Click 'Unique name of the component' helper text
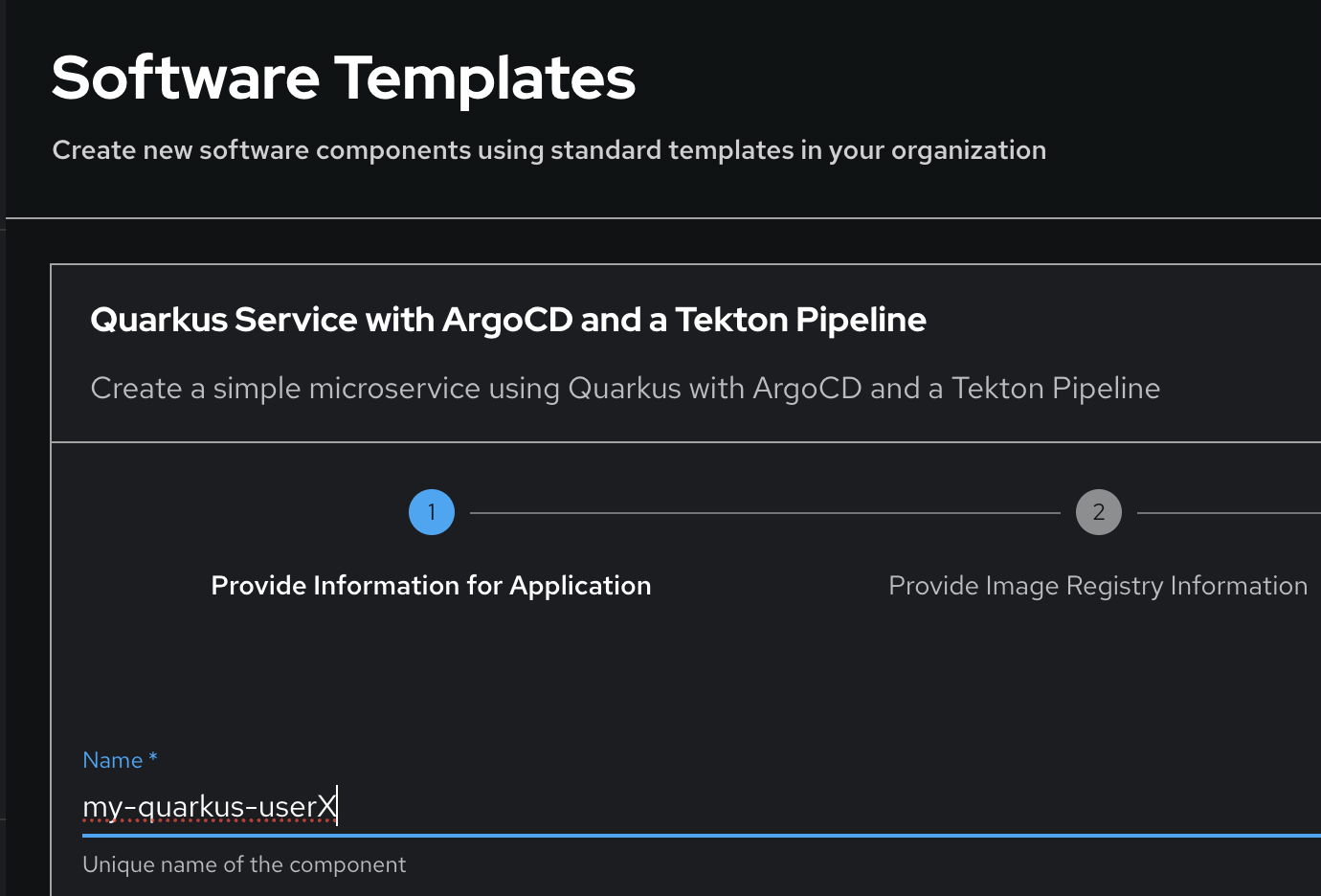The height and width of the screenshot is (896, 1321). point(244,864)
